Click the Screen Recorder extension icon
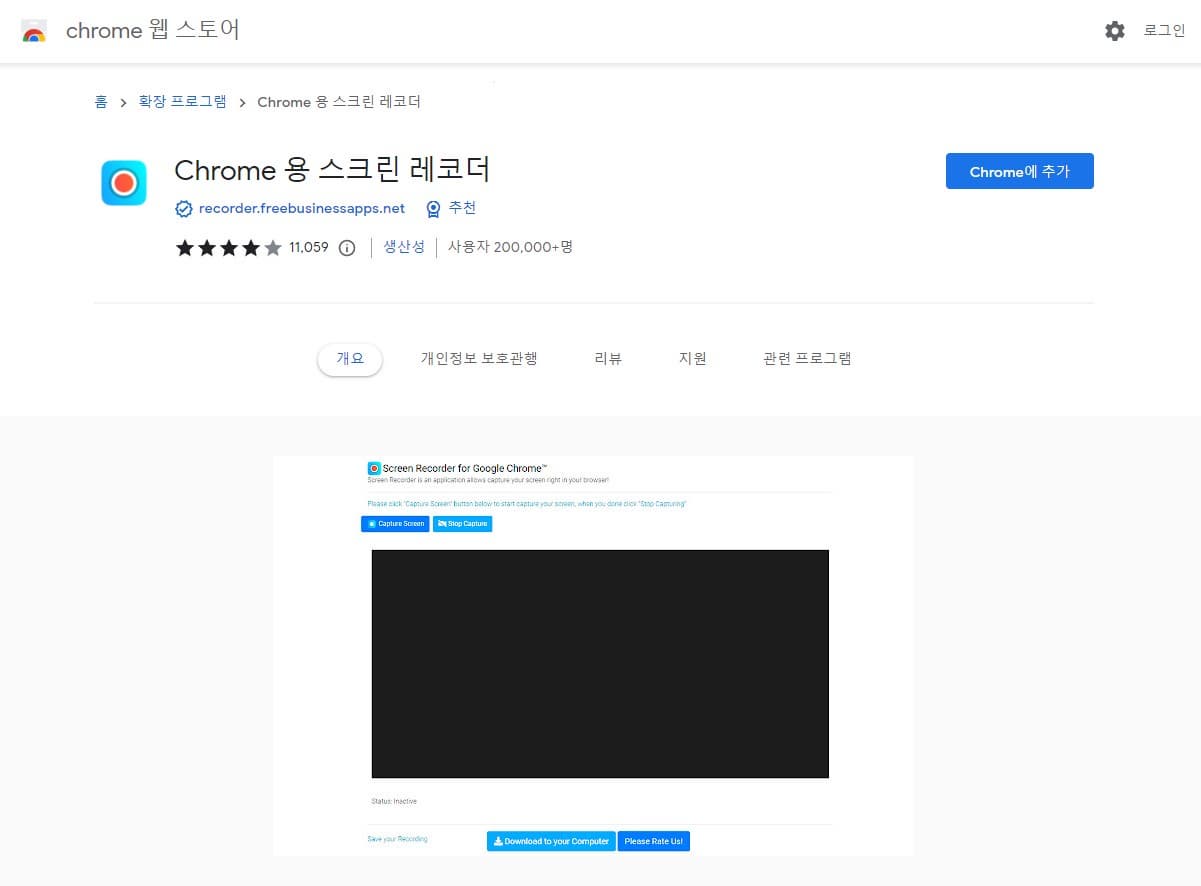This screenshot has height=886, width=1201. coord(123,182)
